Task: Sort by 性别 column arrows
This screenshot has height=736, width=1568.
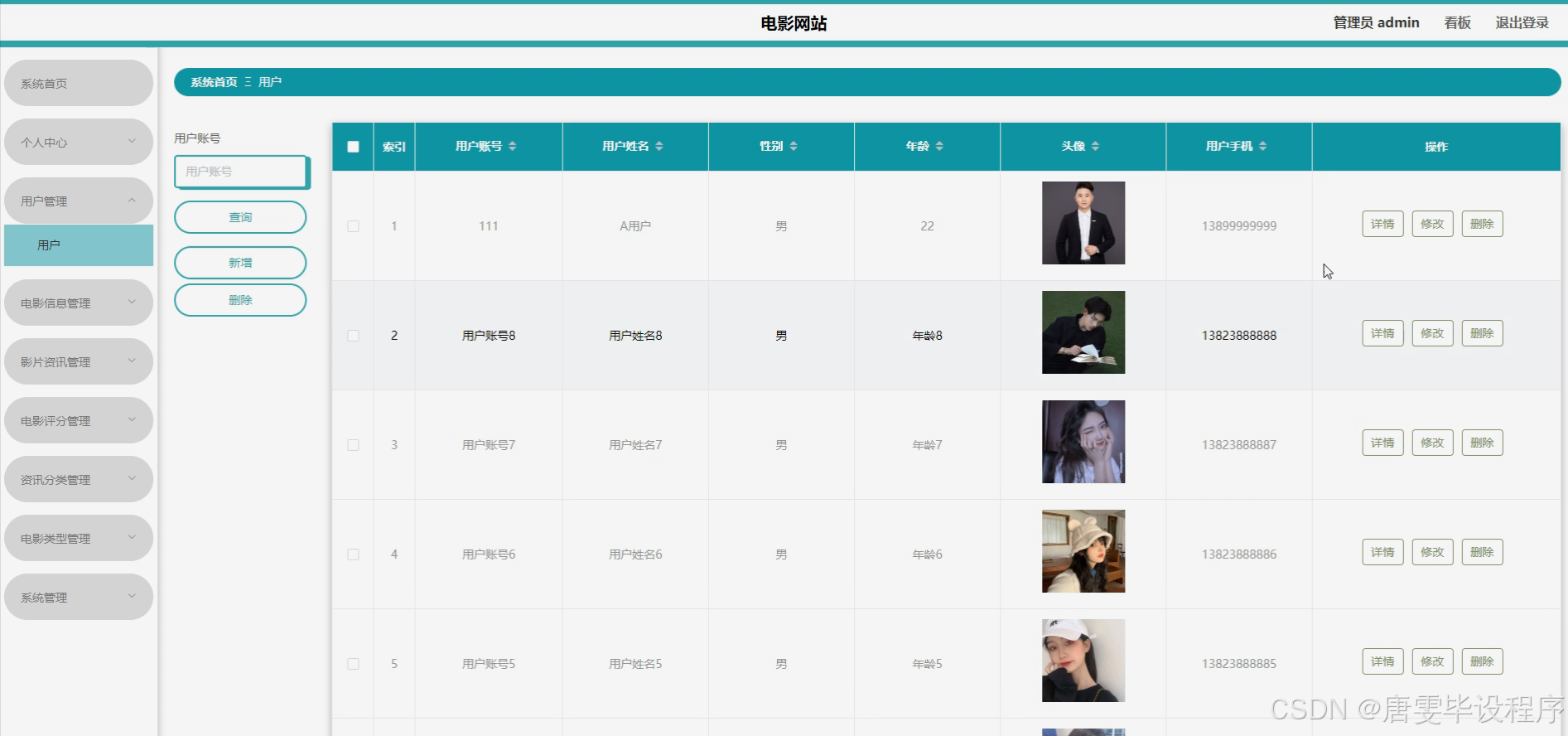Action: pyautogui.click(x=794, y=146)
